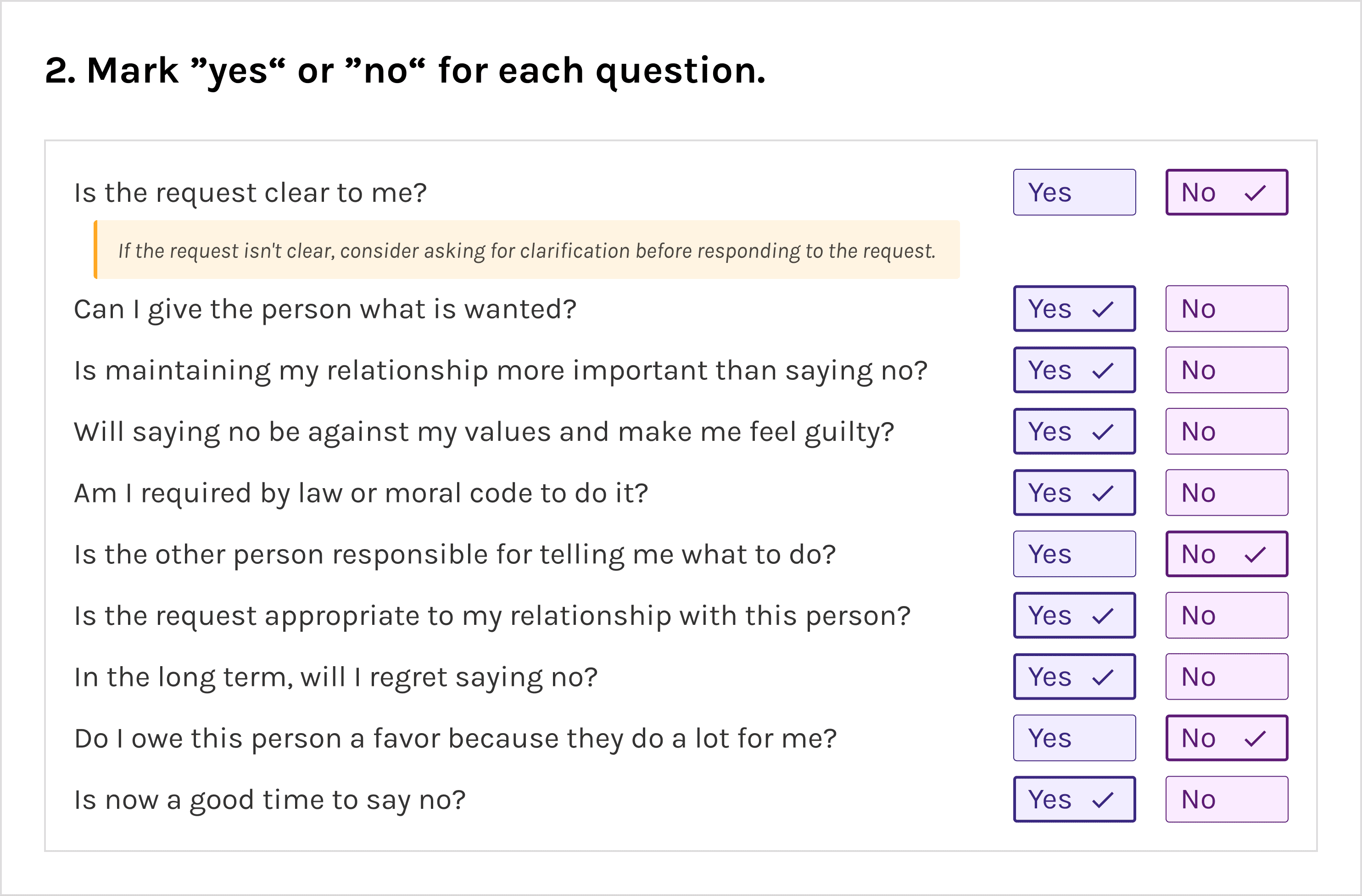Select No for request appropriate to relationship
The height and width of the screenshot is (896, 1362).
coord(1227,615)
